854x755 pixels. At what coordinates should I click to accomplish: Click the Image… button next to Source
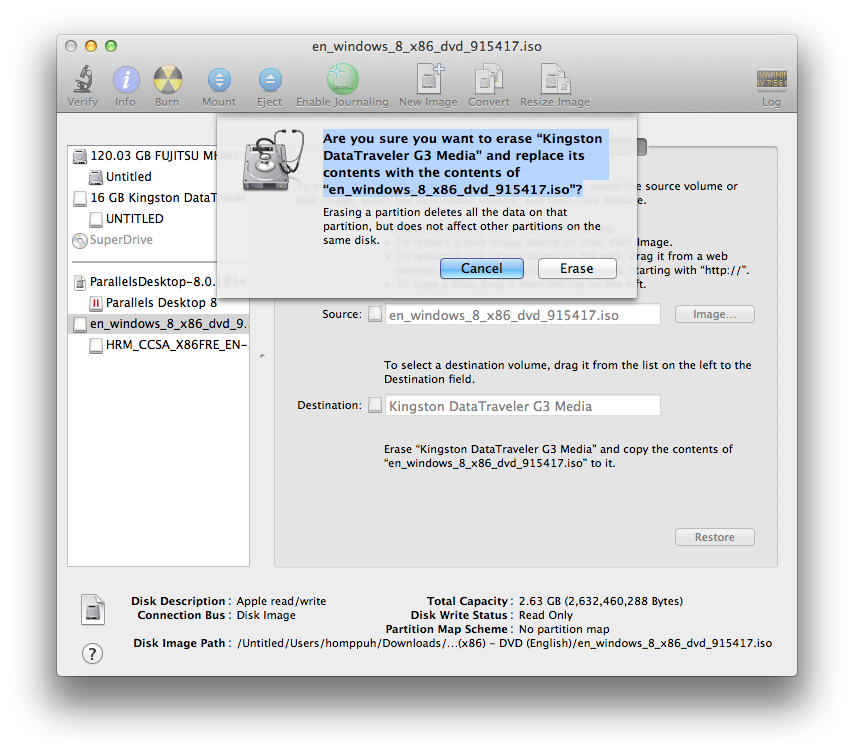coord(715,314)
